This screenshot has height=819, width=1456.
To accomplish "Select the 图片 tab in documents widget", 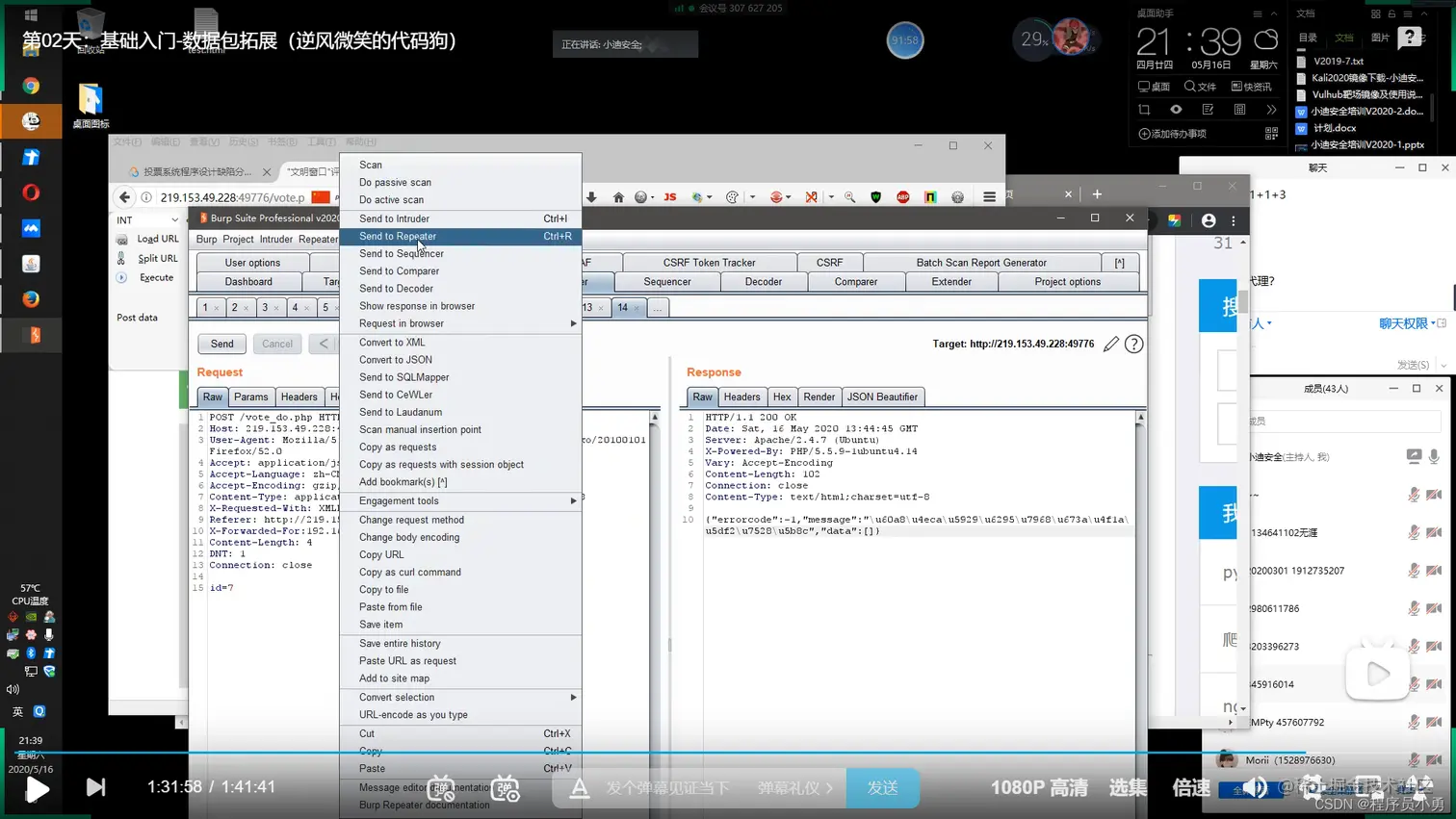I will point(1379,38).
